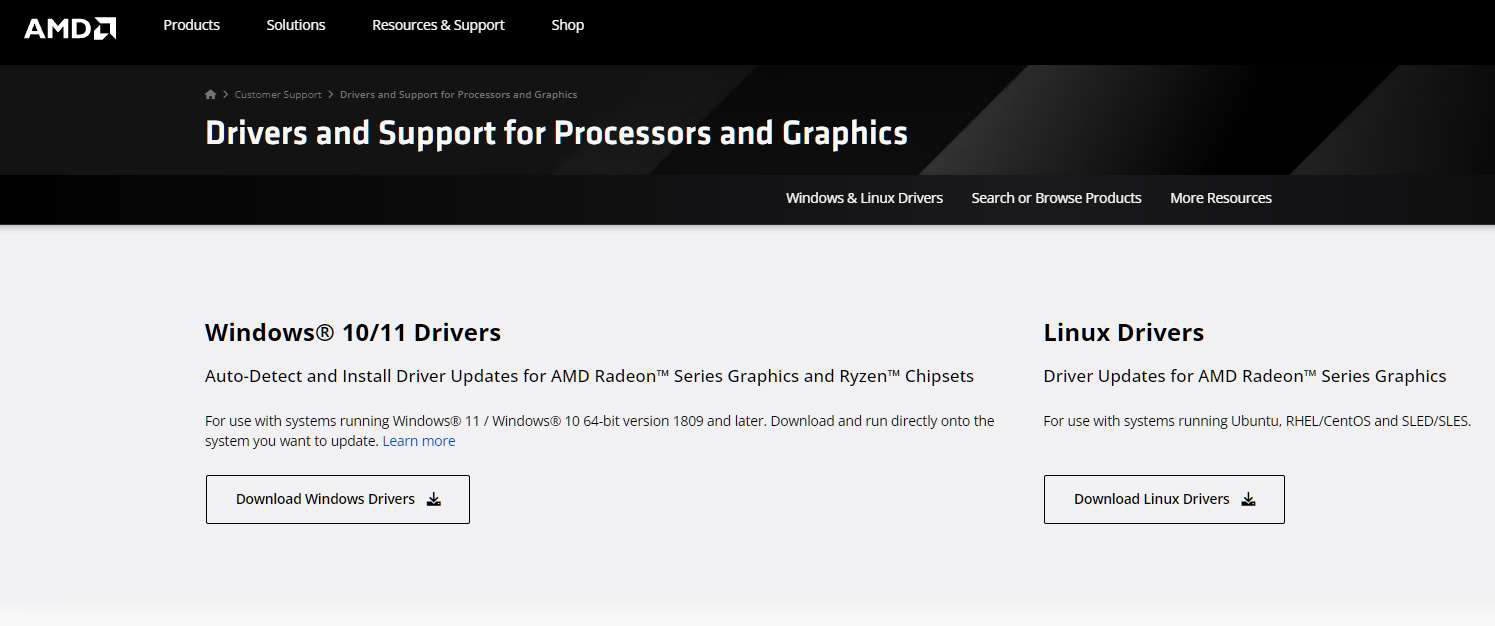Expand the Resources & Support menu
The height and width of the screenshot is (626, 1495).
pyautogui.click(x=438, y=25)
